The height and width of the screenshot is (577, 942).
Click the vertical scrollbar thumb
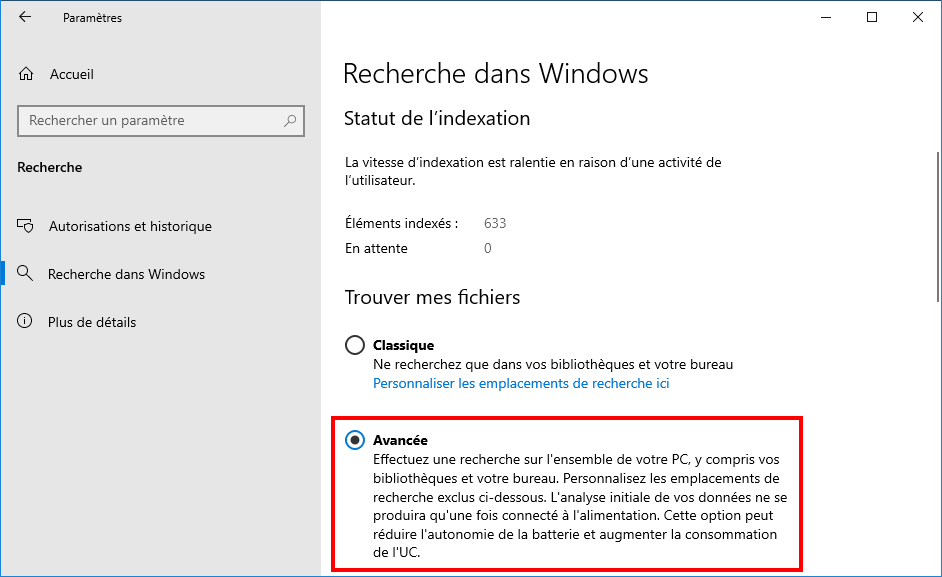click(x=938, y=227)
